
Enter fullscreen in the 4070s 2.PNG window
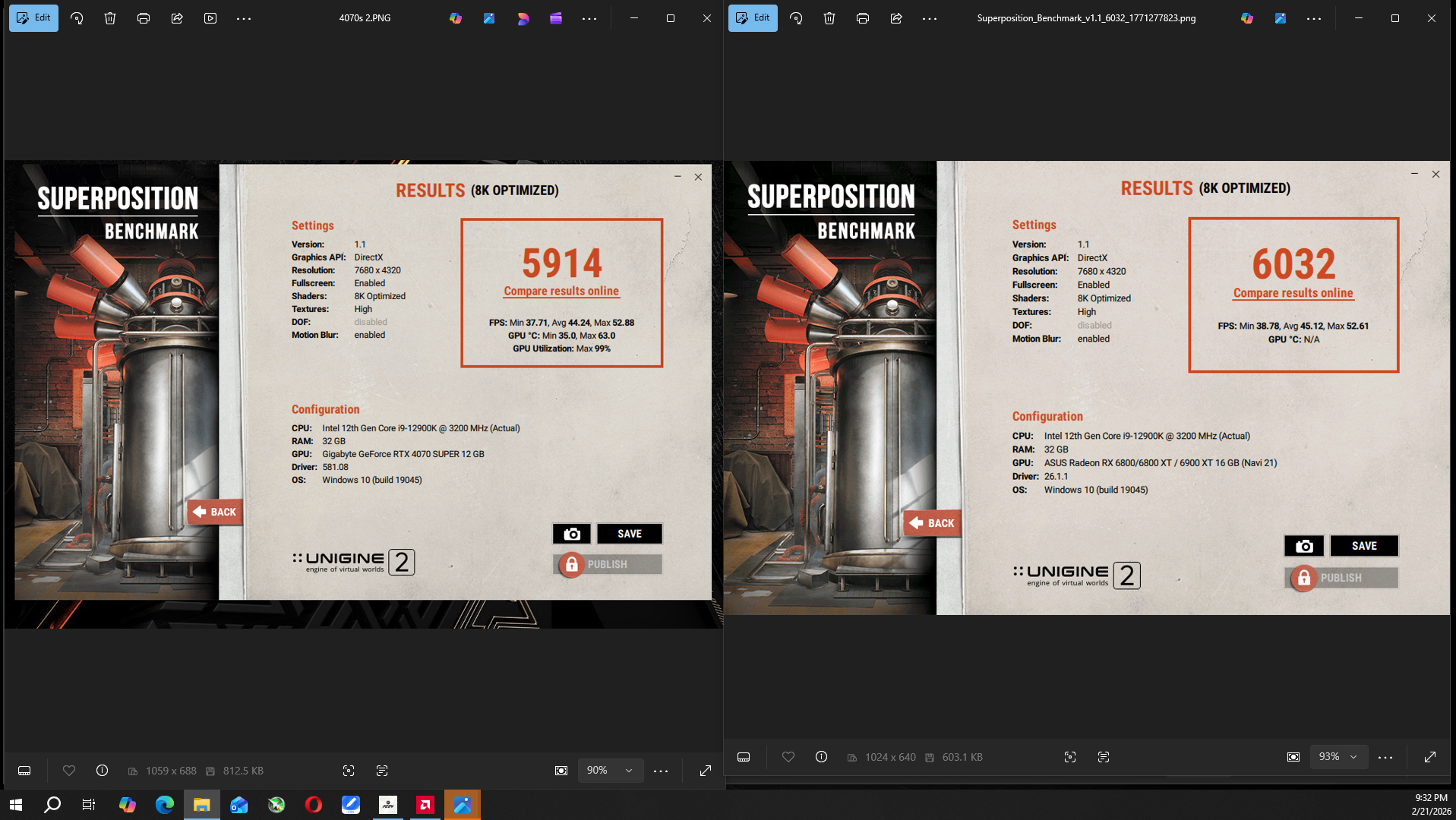[706, 771]
